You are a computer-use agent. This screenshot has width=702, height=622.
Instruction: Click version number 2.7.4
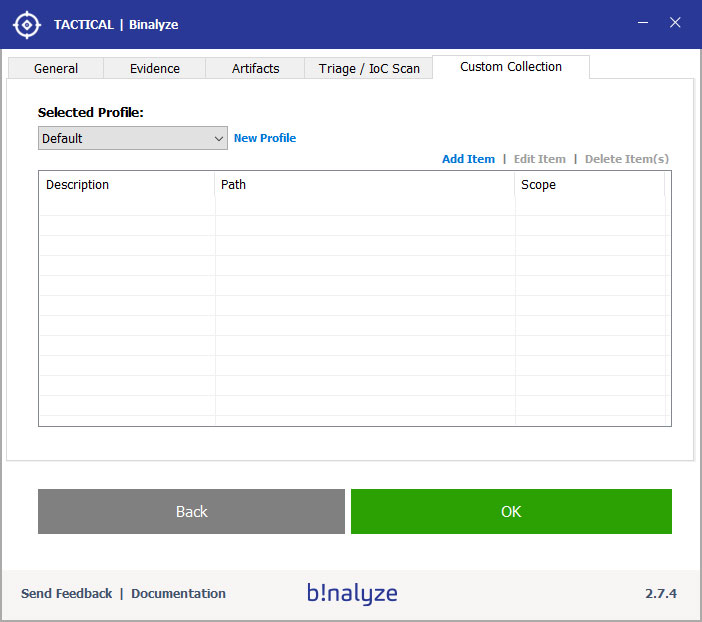click(x=661, y=593)
